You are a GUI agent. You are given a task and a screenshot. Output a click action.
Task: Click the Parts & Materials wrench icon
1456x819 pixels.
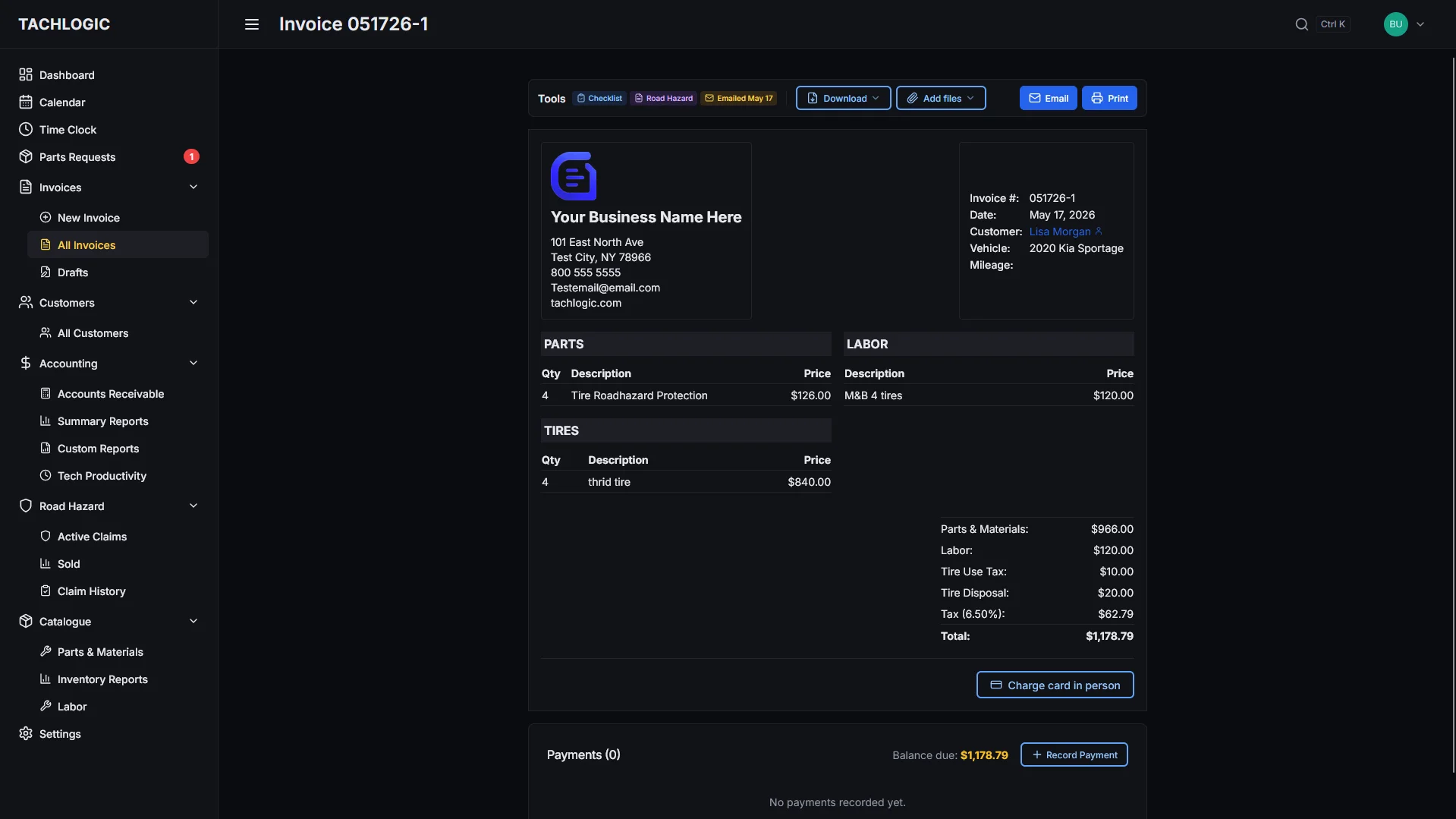(x=46, y=651)
